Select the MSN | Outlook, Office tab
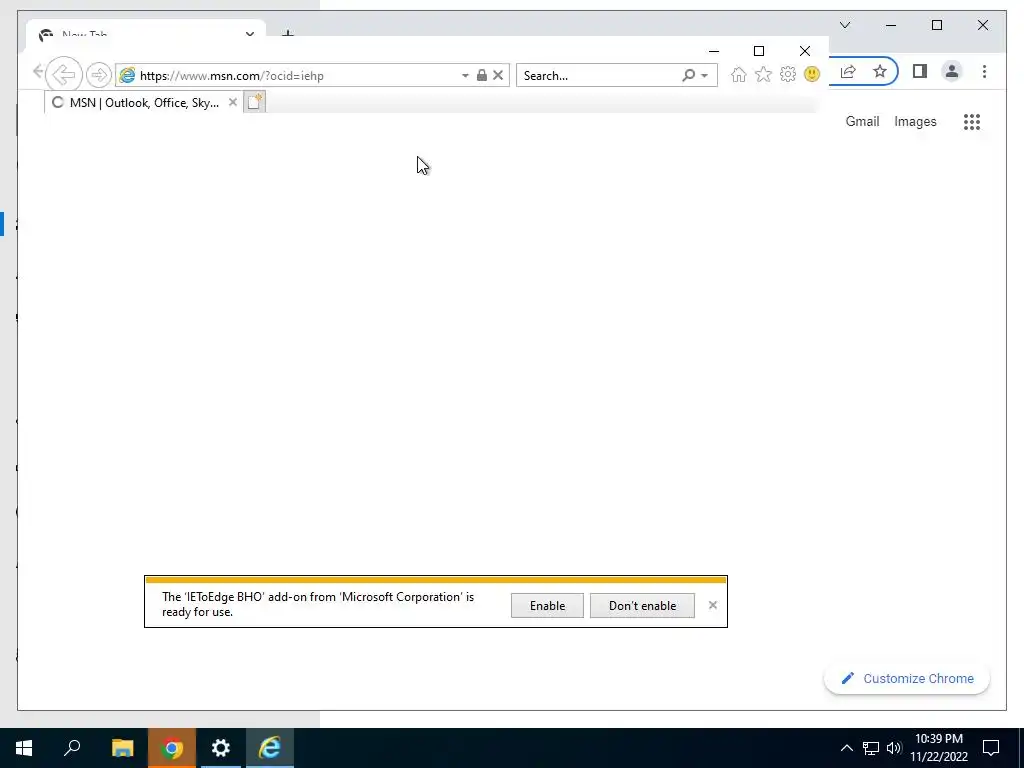Viewport: 1024px width, 768px height. (143, 103)
